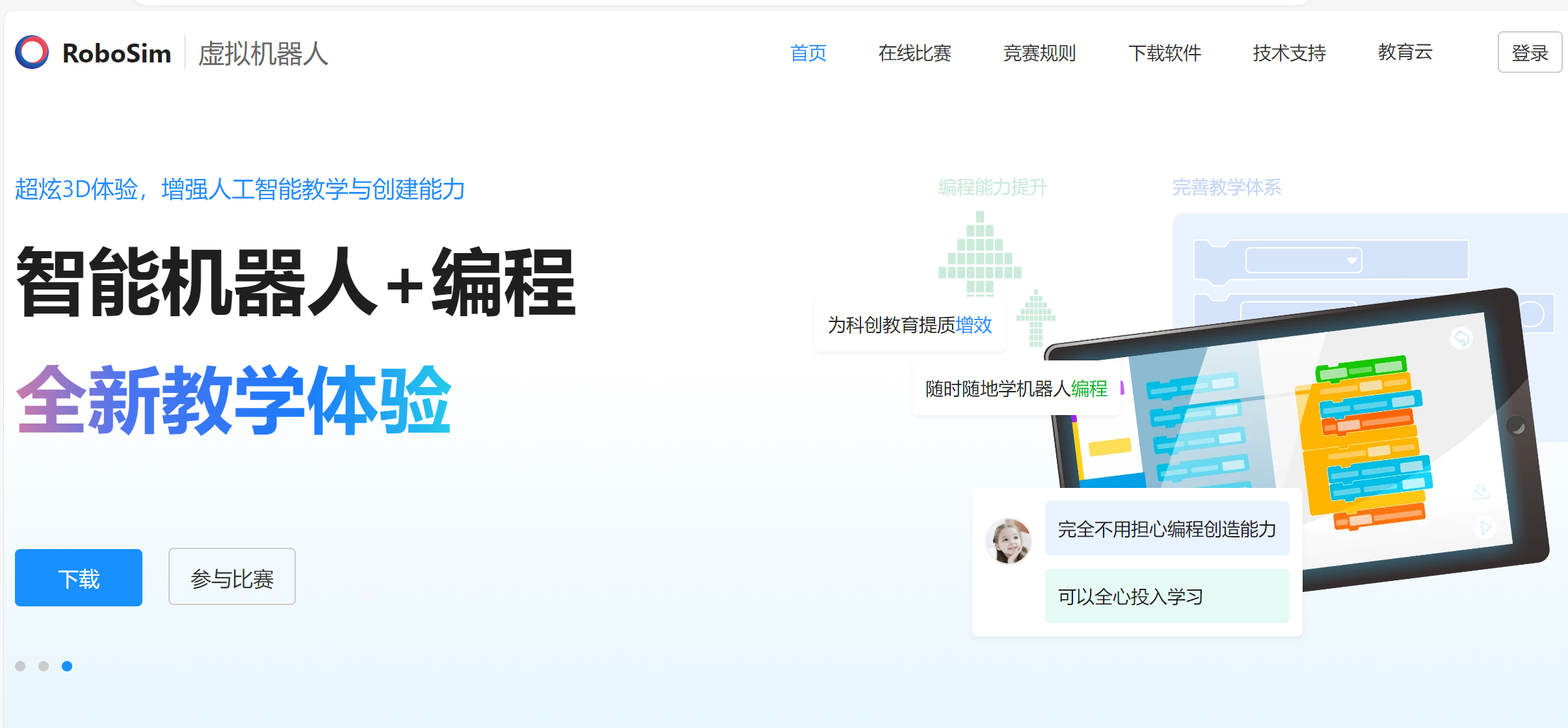Click the undo arrow icon on tablet
The height and width of the screenshot is (728, 1568).
pyautogui.click(x=1461, y=338)
